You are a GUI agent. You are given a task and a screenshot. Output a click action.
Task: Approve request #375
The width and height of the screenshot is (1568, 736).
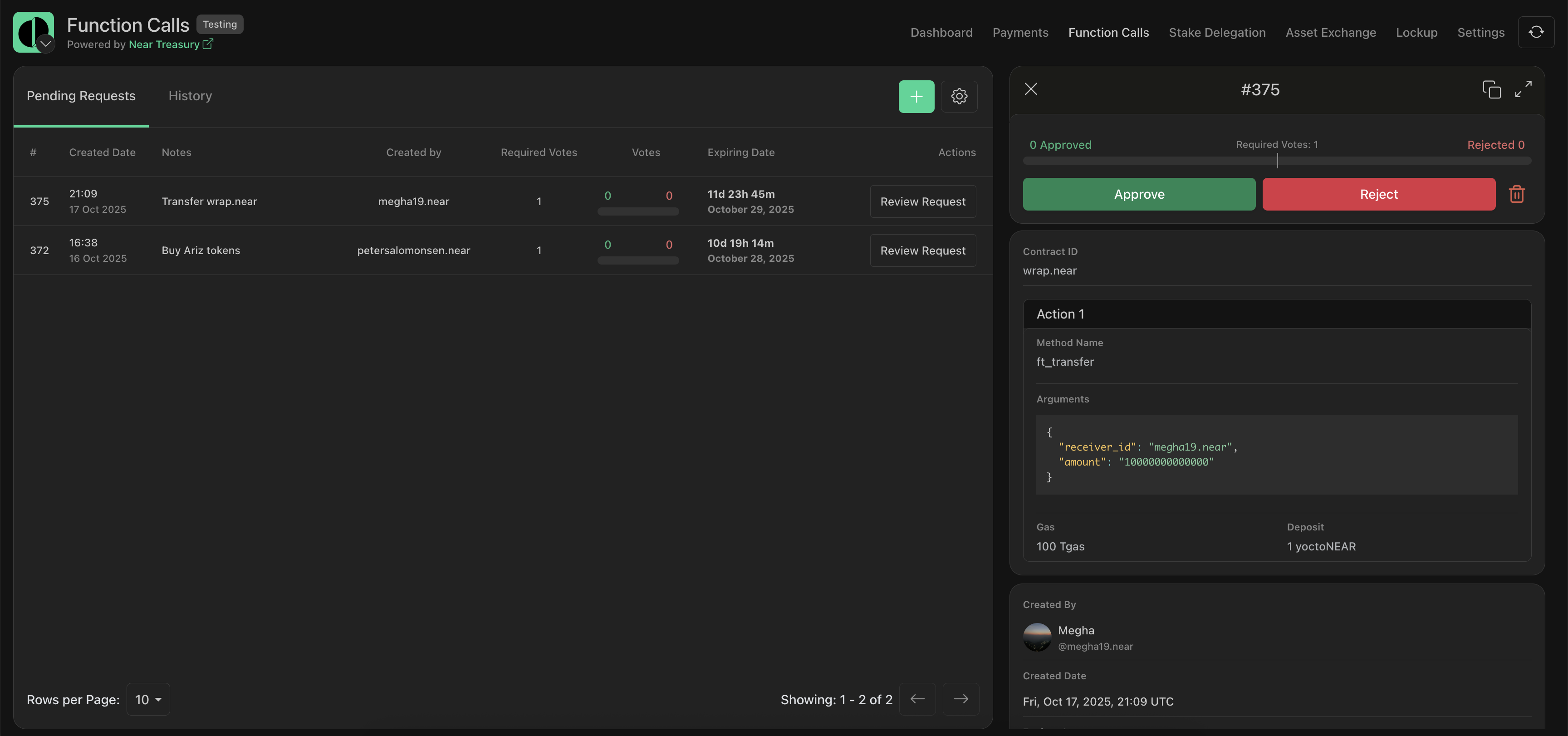tap(1139, 194)
